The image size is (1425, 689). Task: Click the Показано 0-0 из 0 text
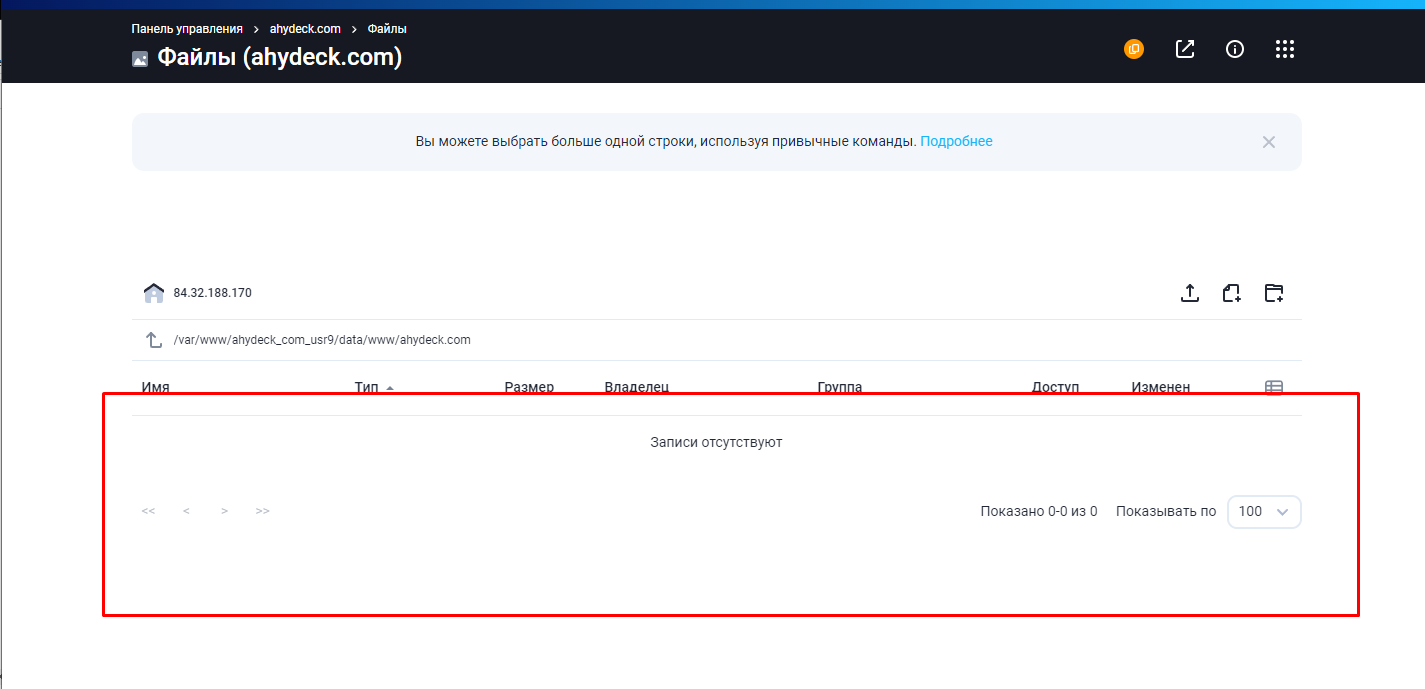(x=1039, y=511)
